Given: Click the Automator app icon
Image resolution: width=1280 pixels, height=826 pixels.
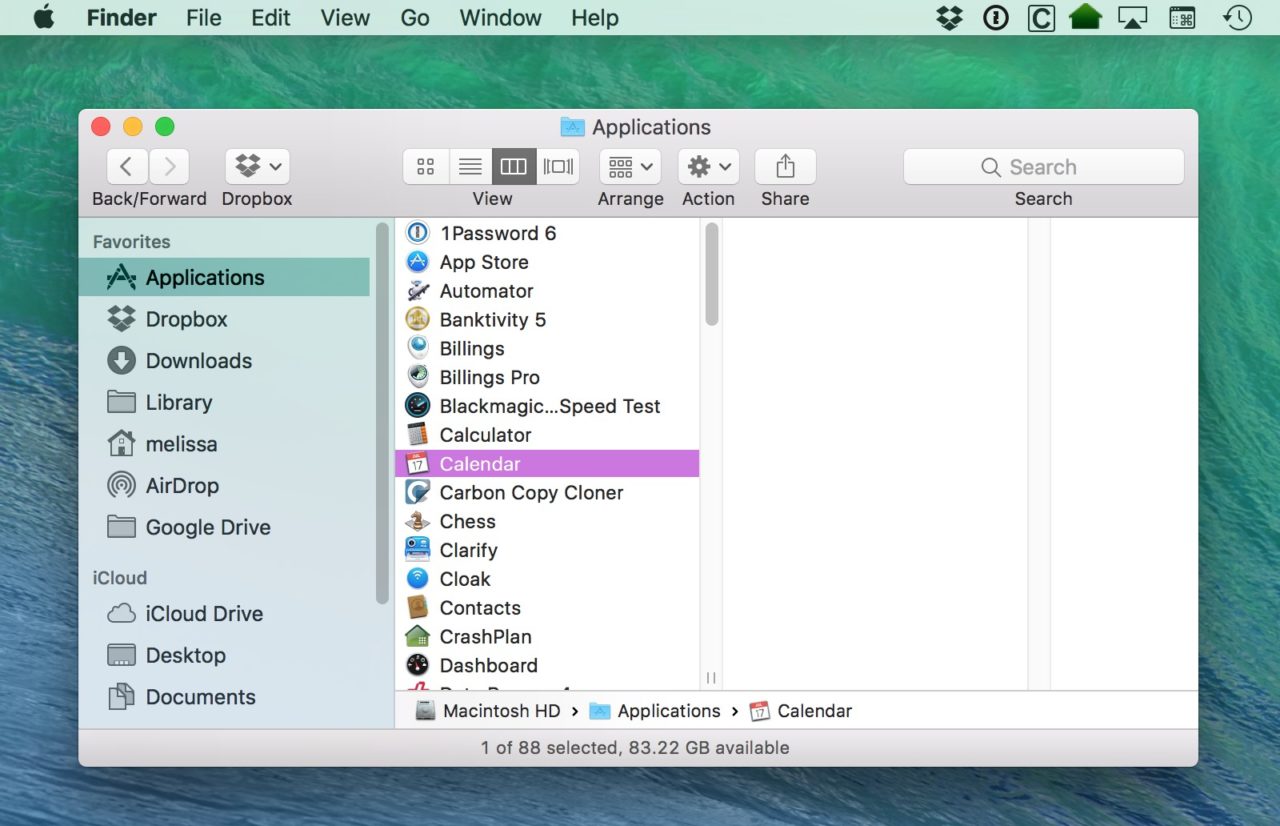Looking at the screenshot, I should 417,291.
